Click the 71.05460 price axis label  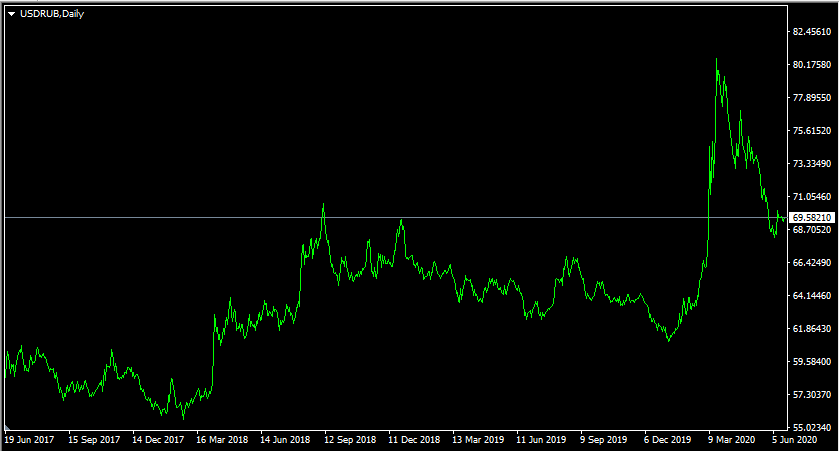click(x=812, y=197)
